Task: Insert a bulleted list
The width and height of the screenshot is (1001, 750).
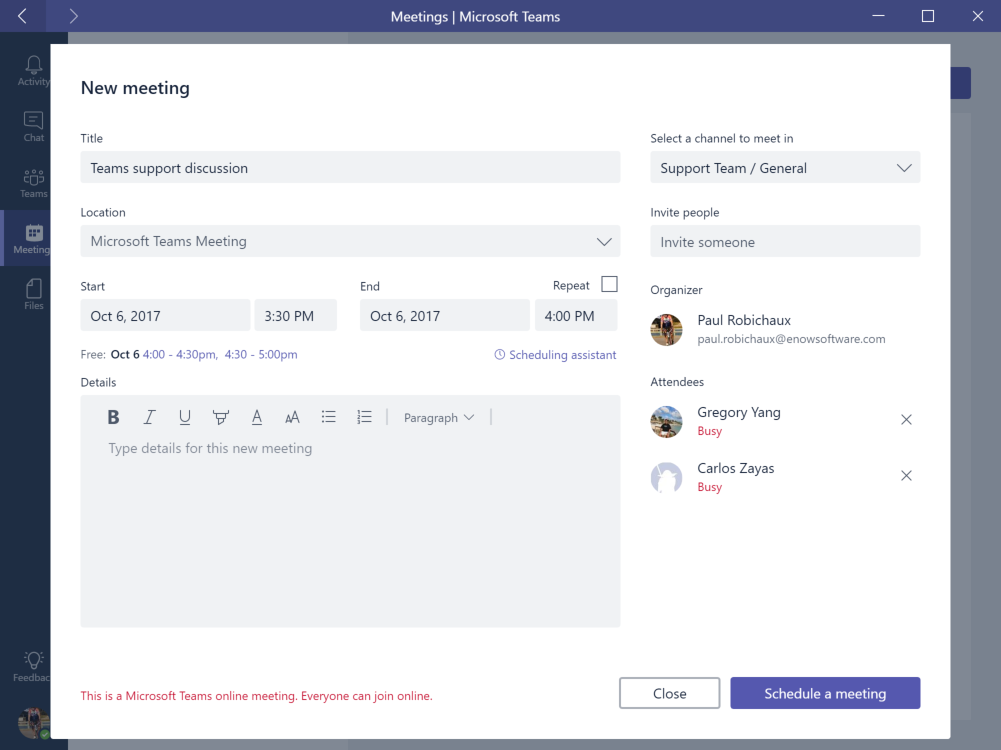Action: [328, 417]
